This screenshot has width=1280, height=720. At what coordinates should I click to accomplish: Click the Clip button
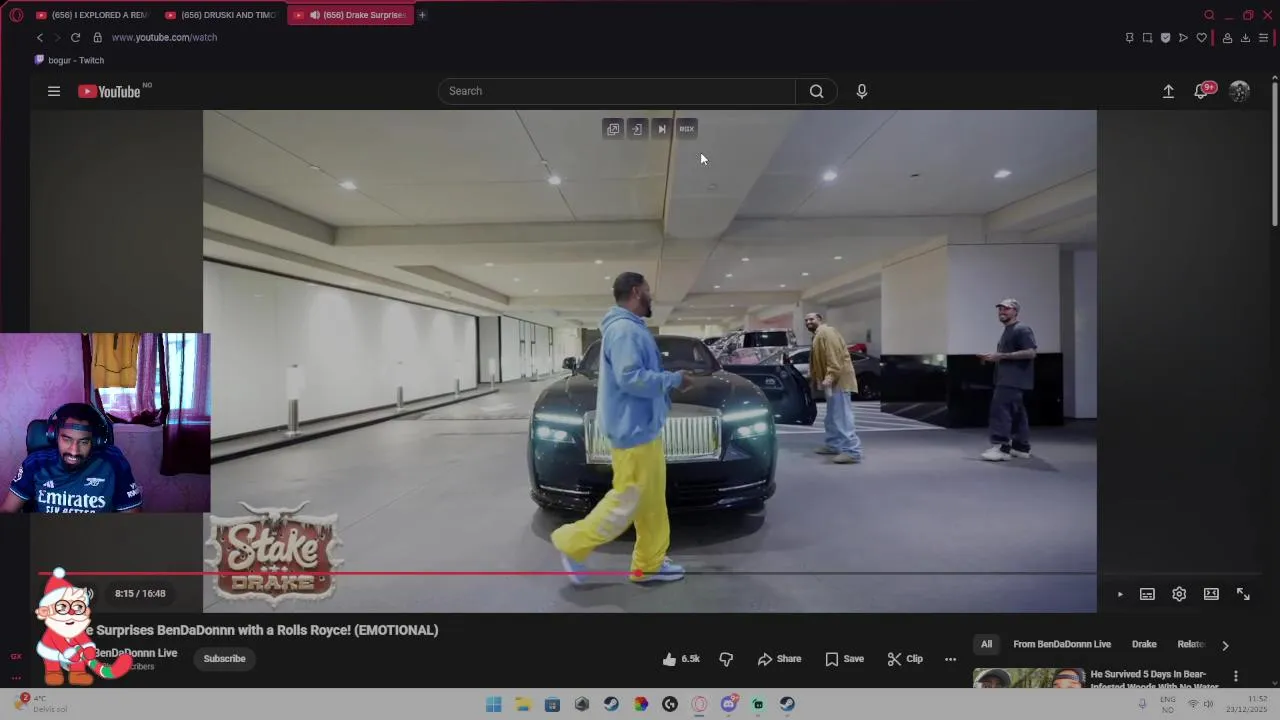pos(905,659)
